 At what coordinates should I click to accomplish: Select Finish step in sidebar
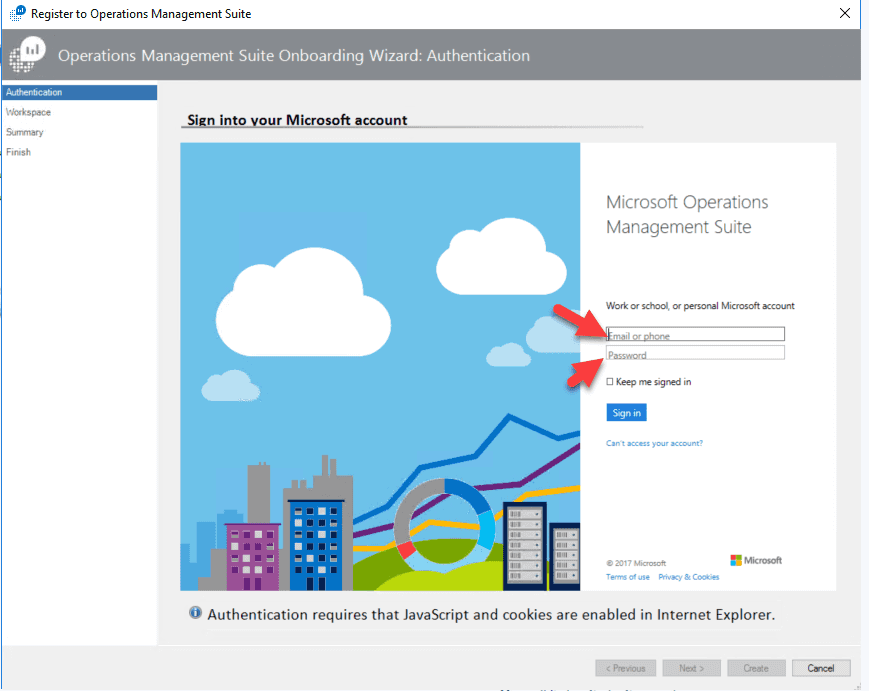18,152
